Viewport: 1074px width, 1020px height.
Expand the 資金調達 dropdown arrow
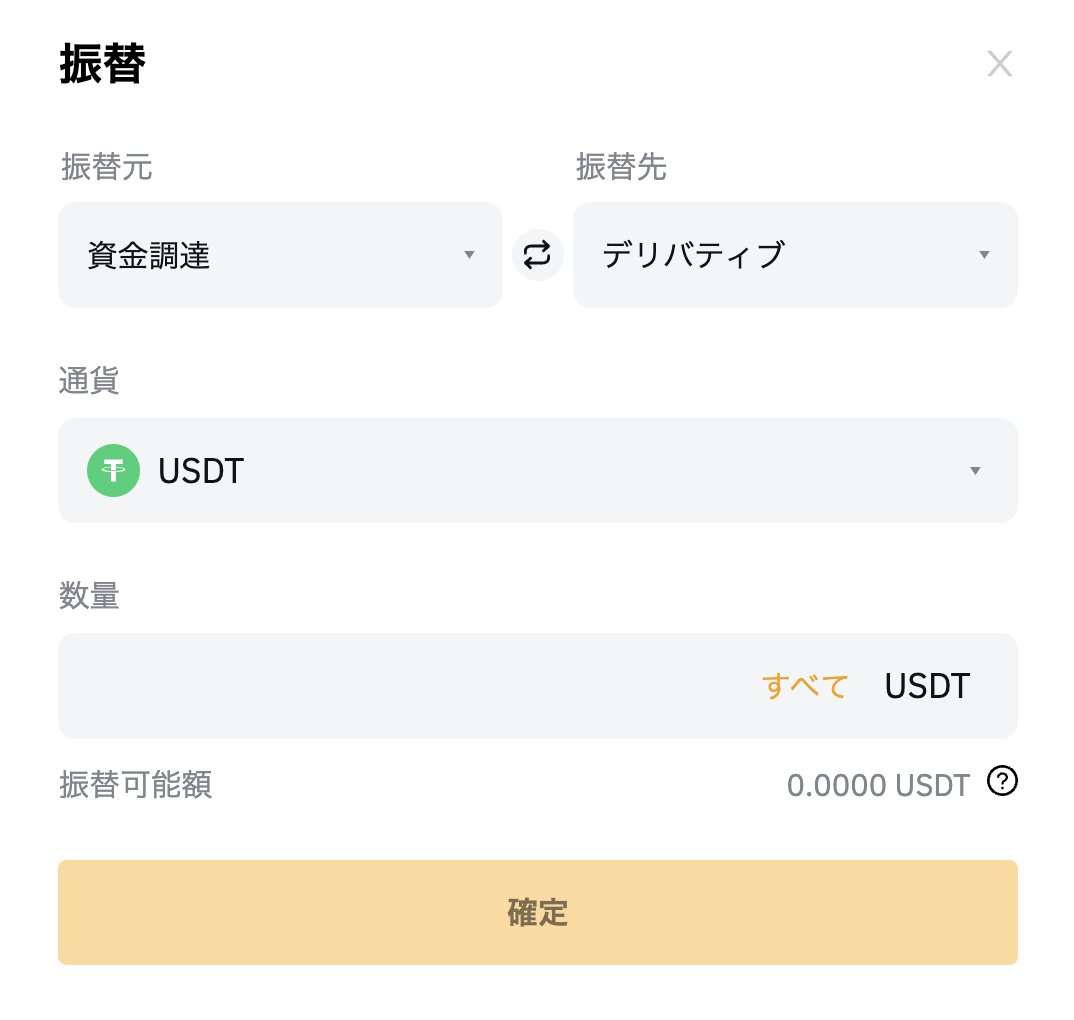pyautogui.click(x=469, y=255)
